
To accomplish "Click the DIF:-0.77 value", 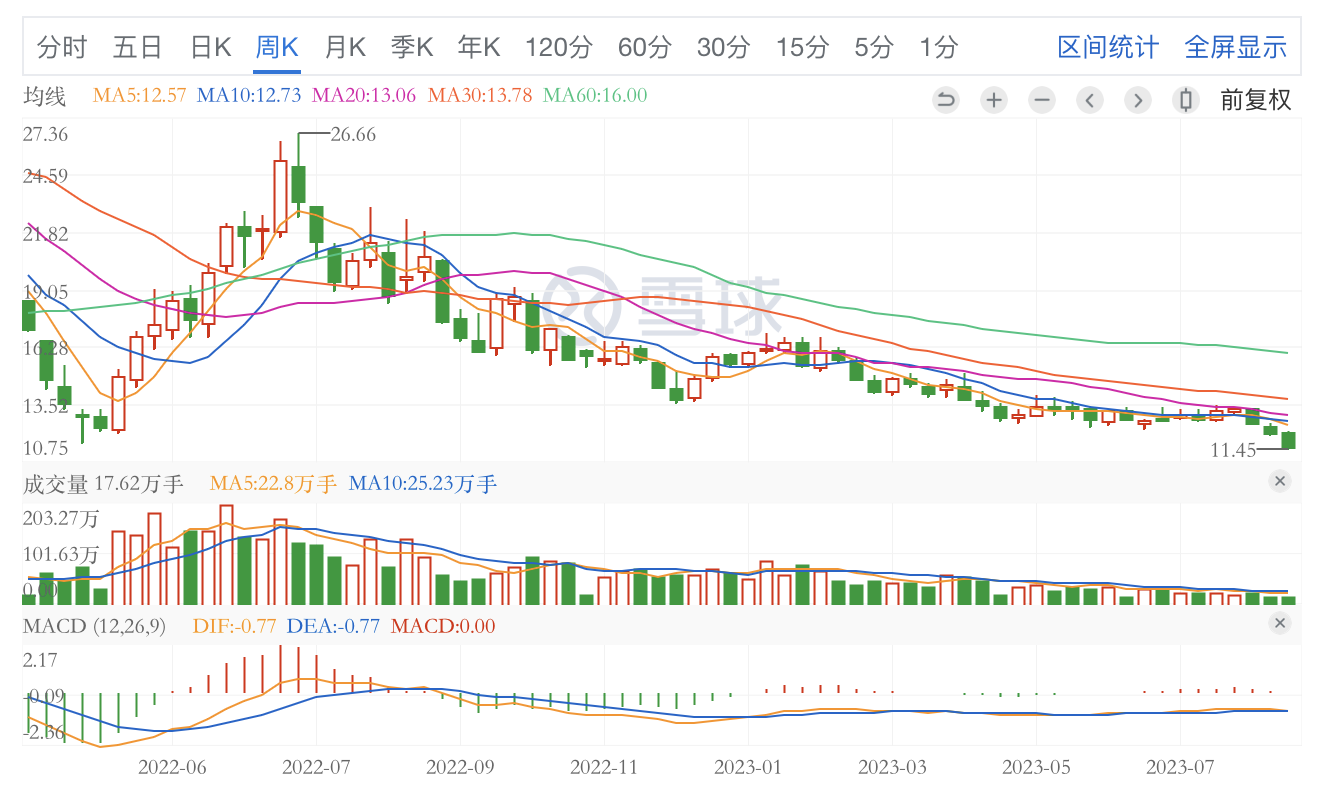I will coord(234,627).
